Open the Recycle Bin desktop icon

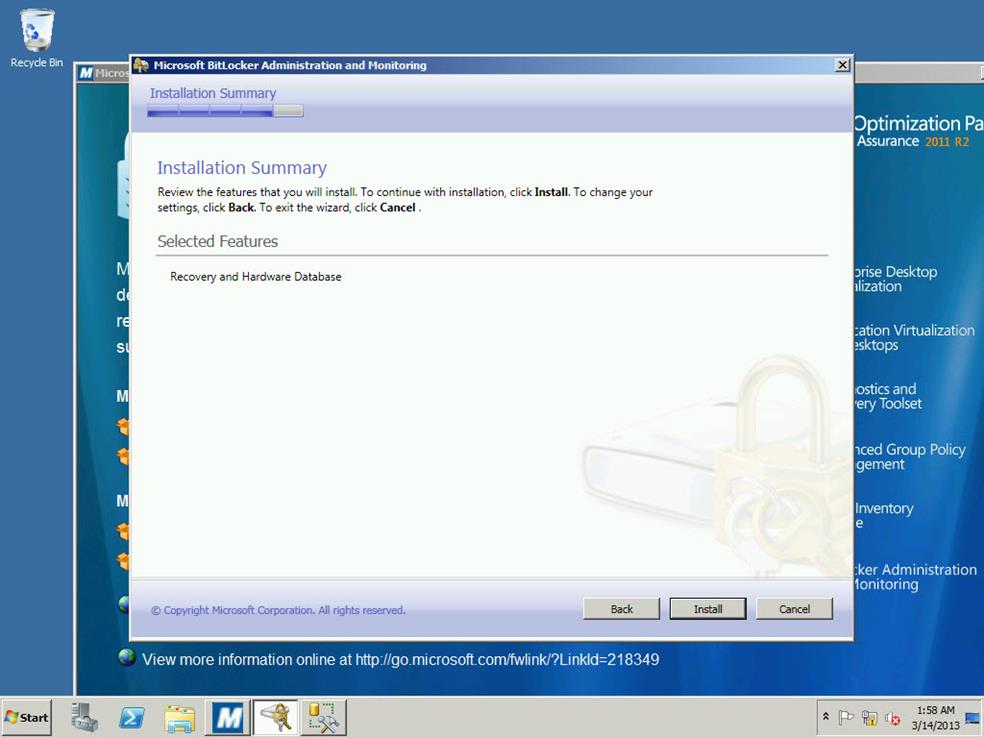pyautogui.click(x=37, y=39)
